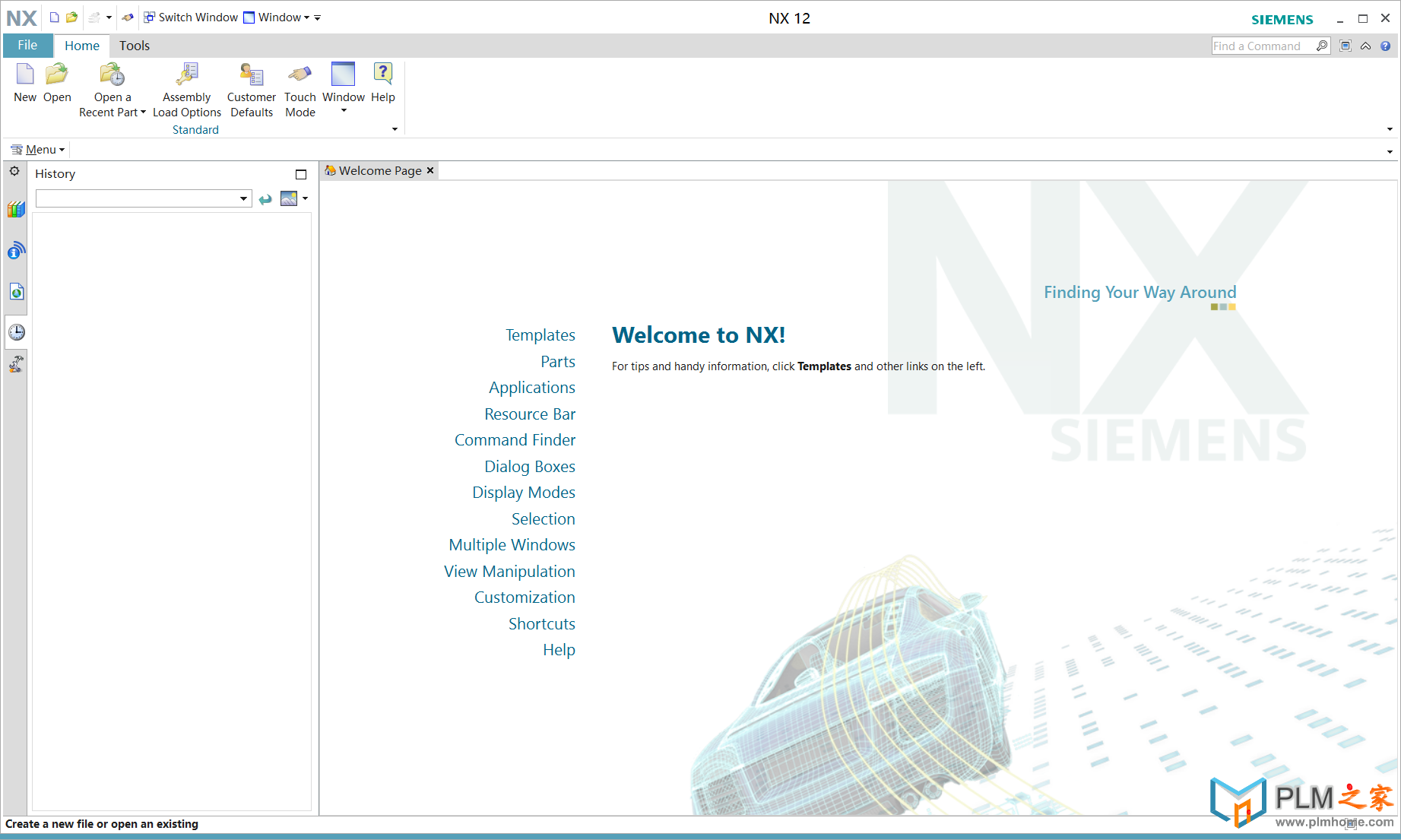Open the Window ribbon dropdown button
This screenshot has width=1401, height=840.
tap(344, 89)
